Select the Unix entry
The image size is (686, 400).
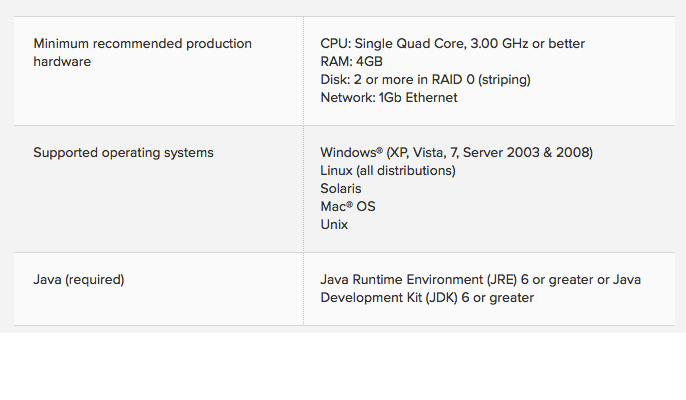coord(334,225)
